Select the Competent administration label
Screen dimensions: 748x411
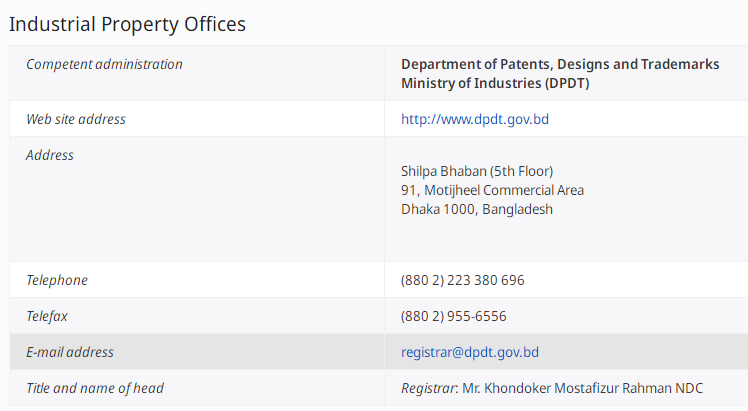[x=104, y=64]
